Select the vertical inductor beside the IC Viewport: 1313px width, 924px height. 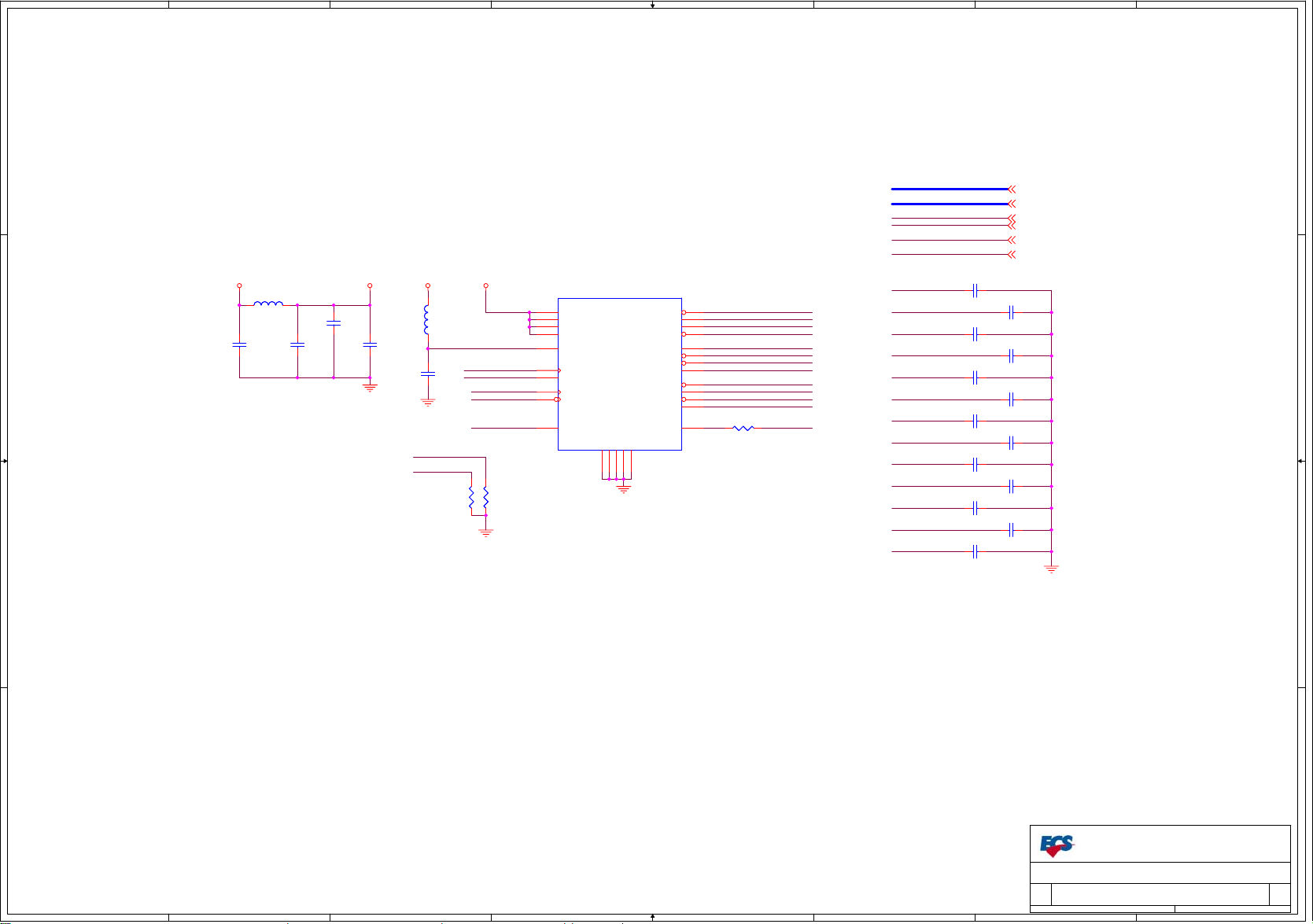426,320
